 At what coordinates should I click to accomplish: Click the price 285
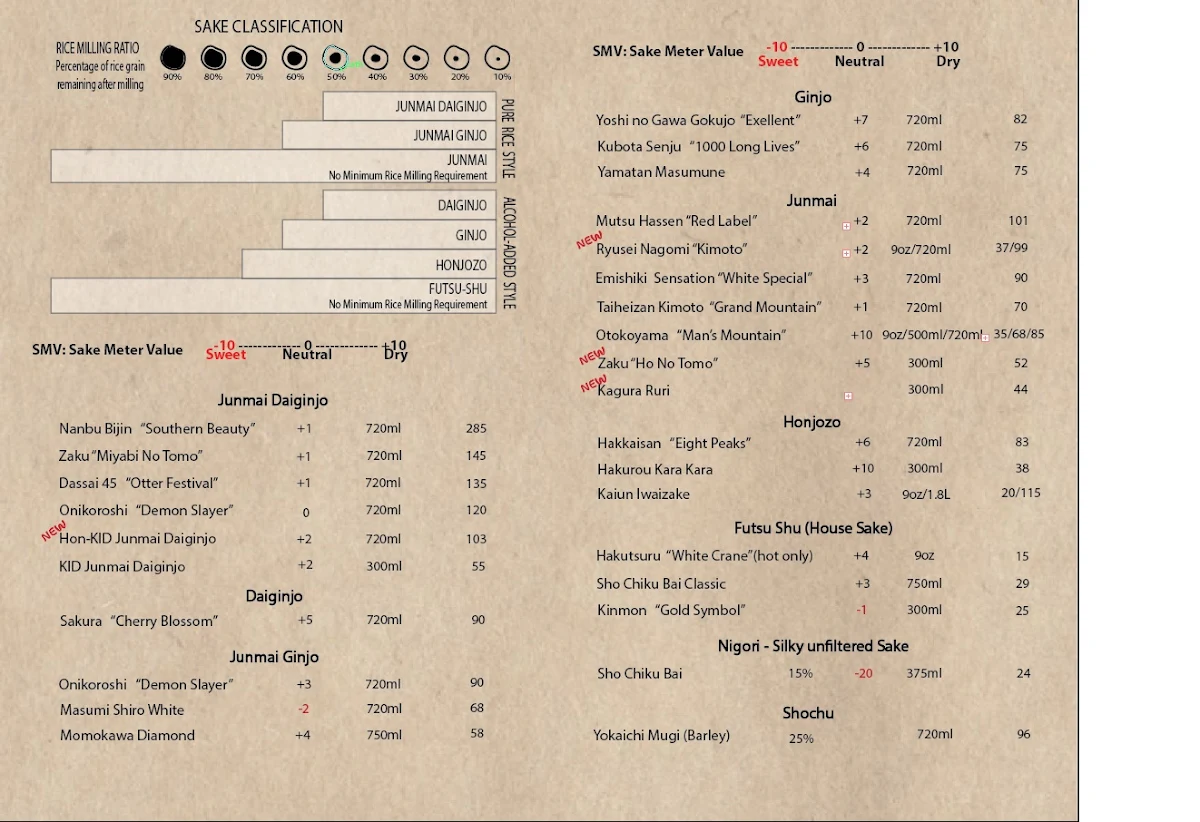476,428
